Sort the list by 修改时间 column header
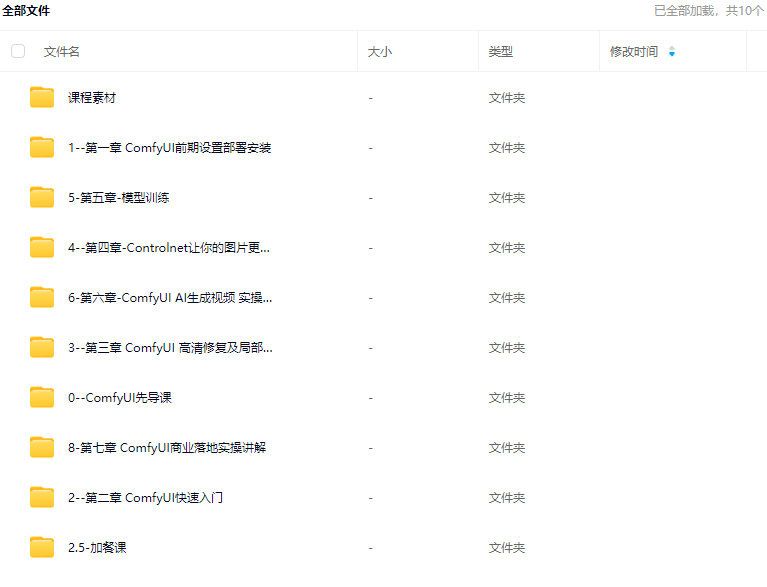This screenshot has width=767, height=587. [633, 51]
